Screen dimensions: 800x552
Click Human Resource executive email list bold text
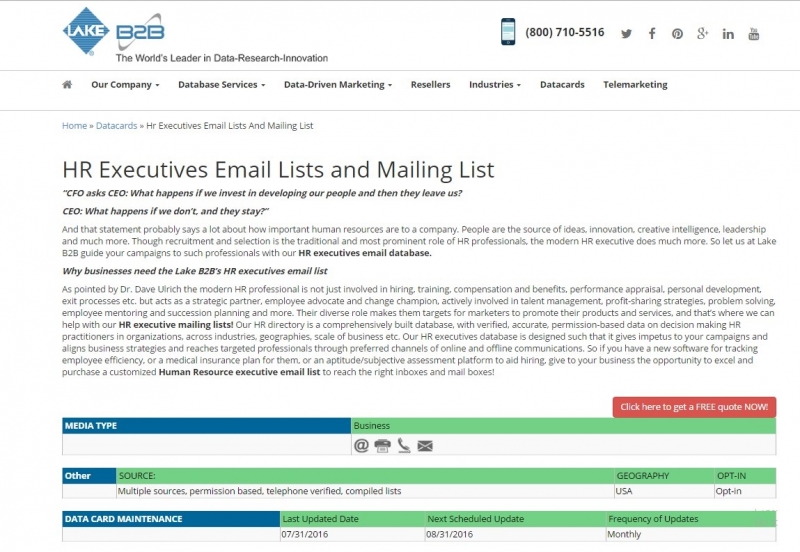[x=239, y=372]
